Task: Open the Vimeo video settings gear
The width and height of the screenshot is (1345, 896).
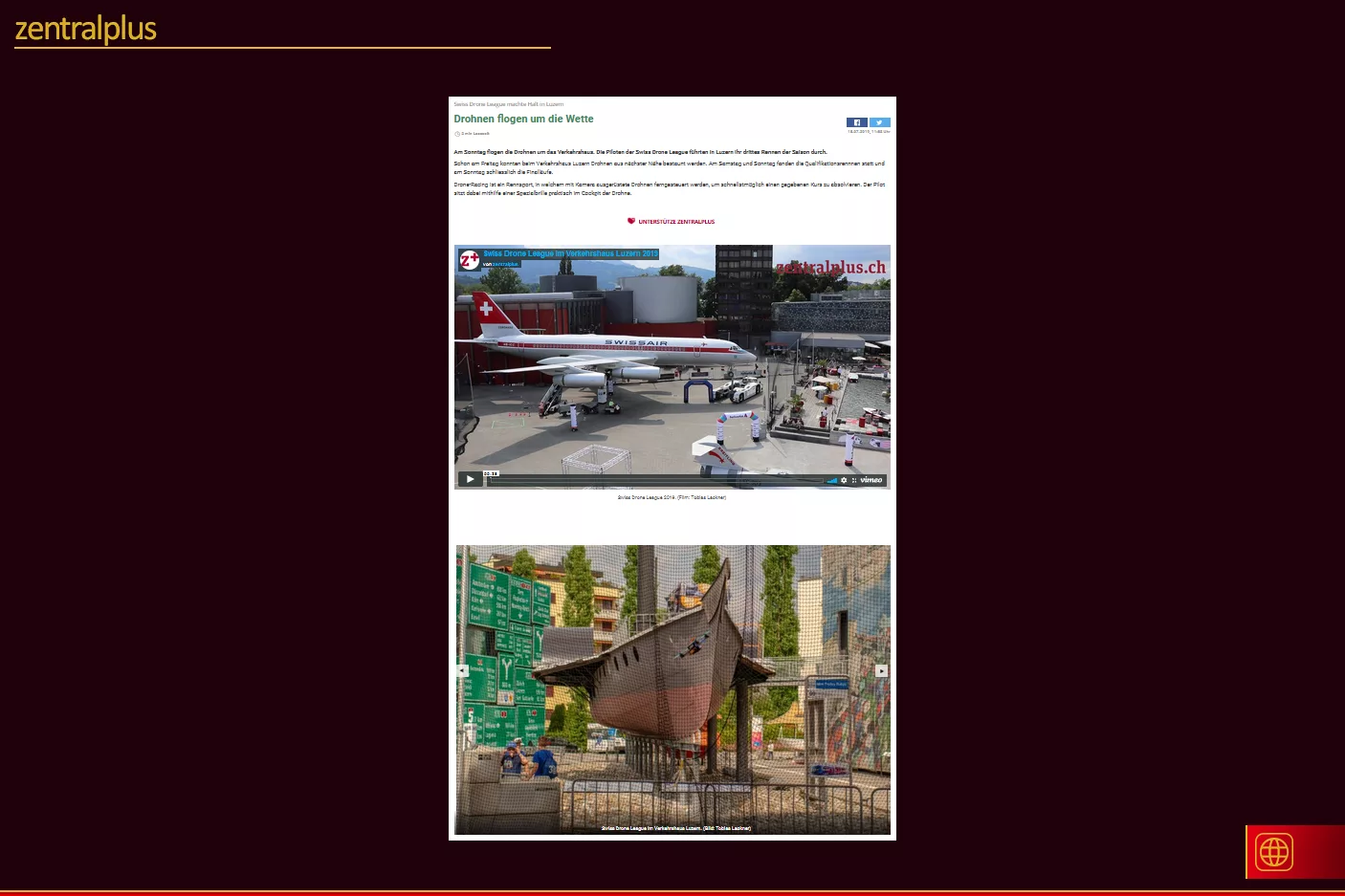Action: click(x=844, y=480)
